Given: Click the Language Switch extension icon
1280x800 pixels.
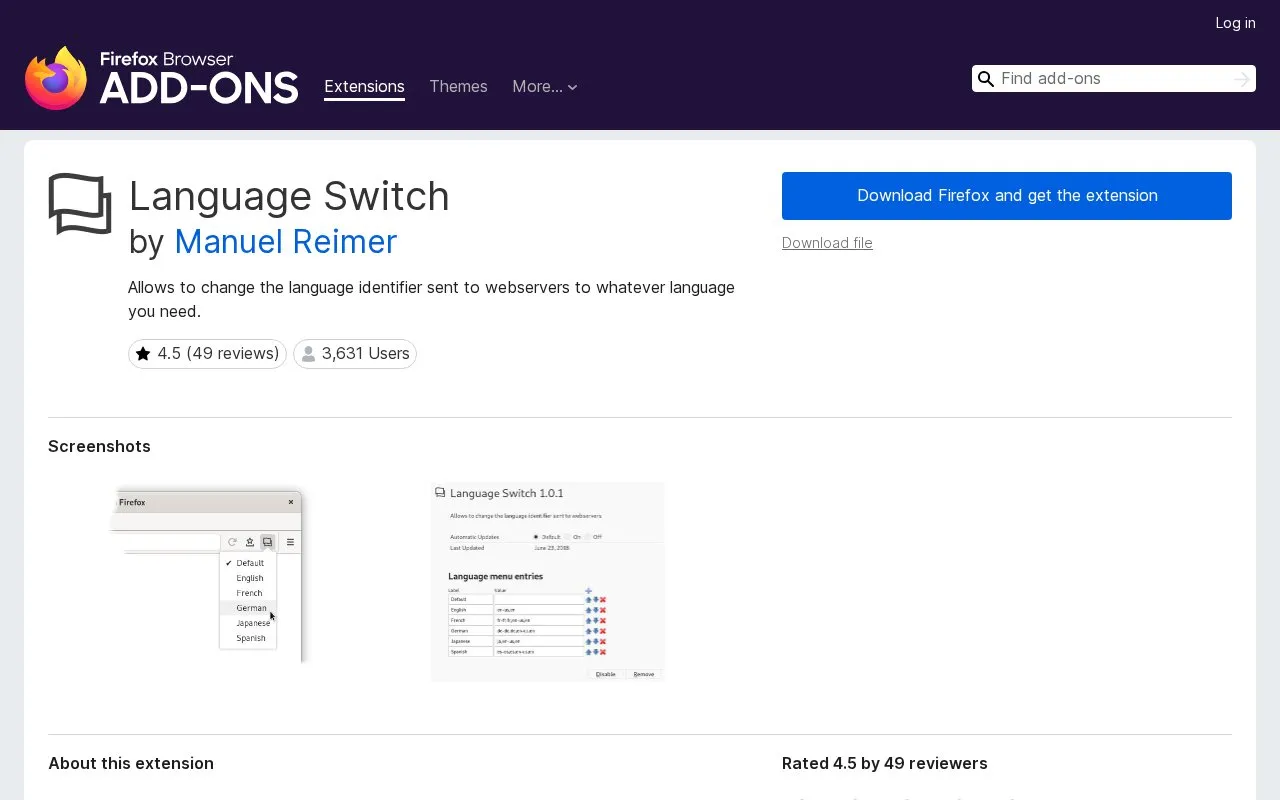Looking at the screenshot, I should pyautogui.click(x=80, y=204).
